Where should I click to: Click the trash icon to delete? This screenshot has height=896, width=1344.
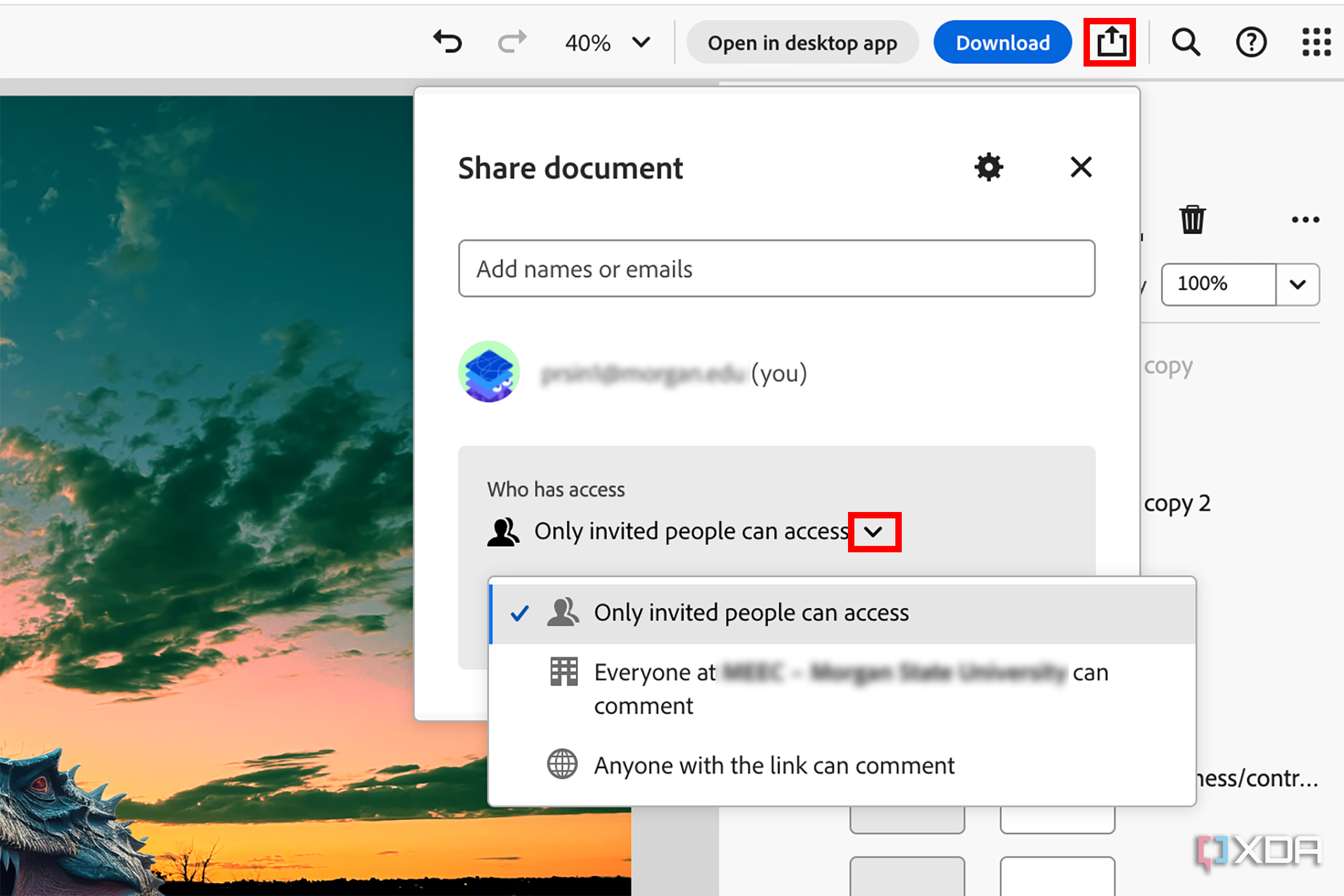click(1192, 219)
